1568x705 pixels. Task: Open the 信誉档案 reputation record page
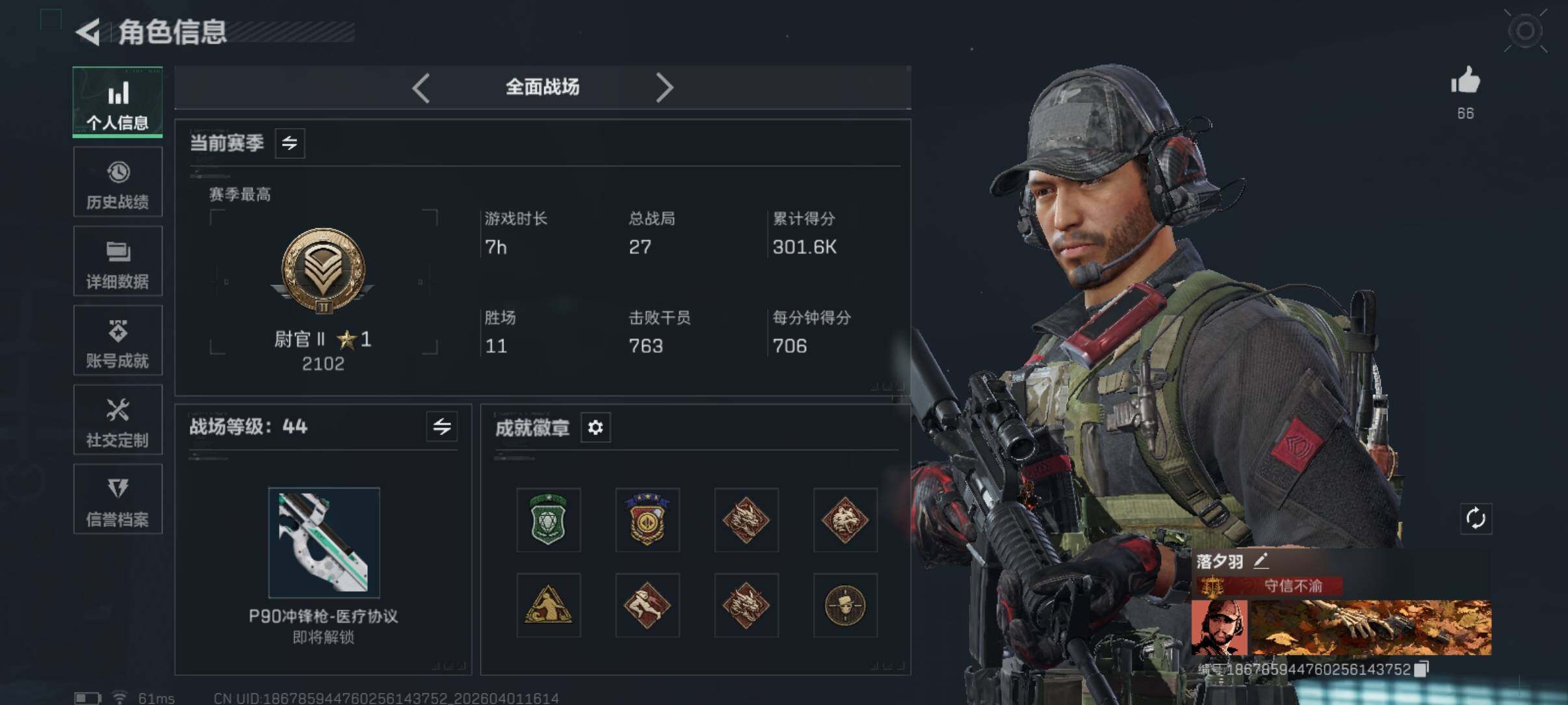point(118,499)
